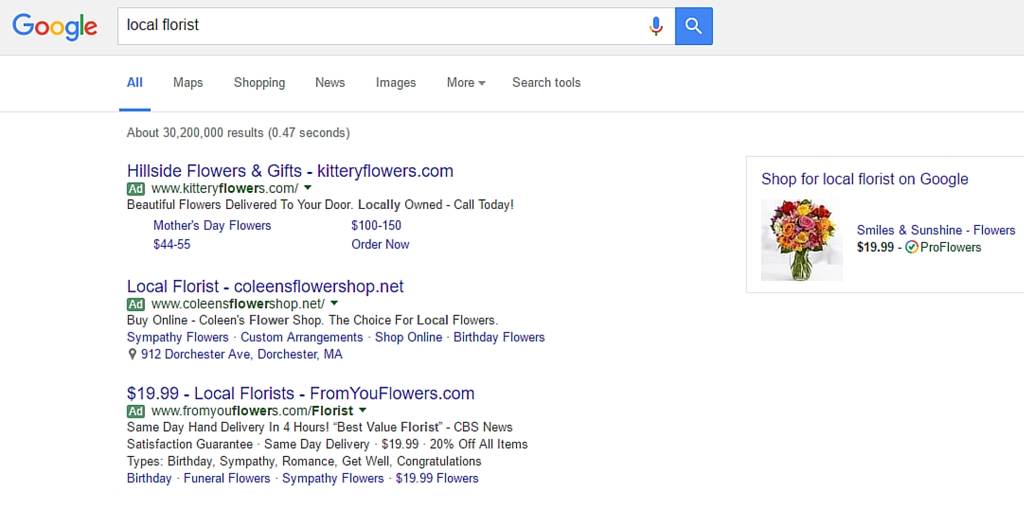Open Hillside Flowers & Gifts ad headline
Screen dimensions: 1024x512
coord(290,171)
